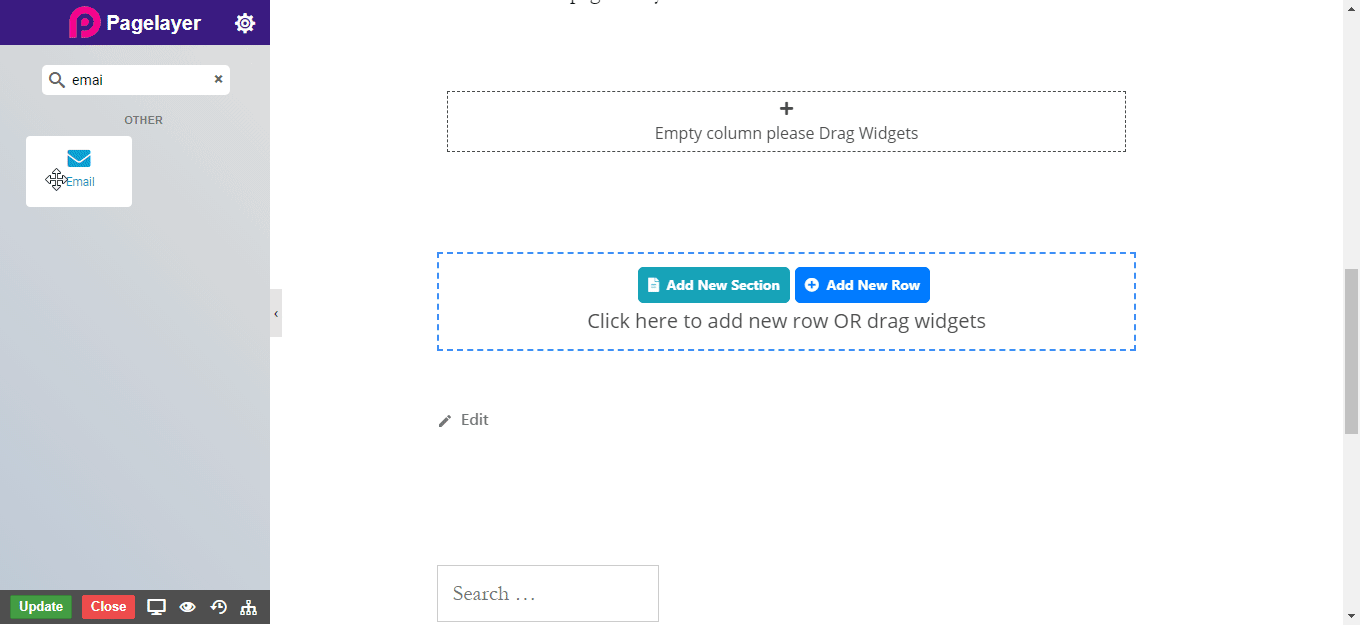Click the Update button
The image size is (1360, 625).
pos(40,606)
